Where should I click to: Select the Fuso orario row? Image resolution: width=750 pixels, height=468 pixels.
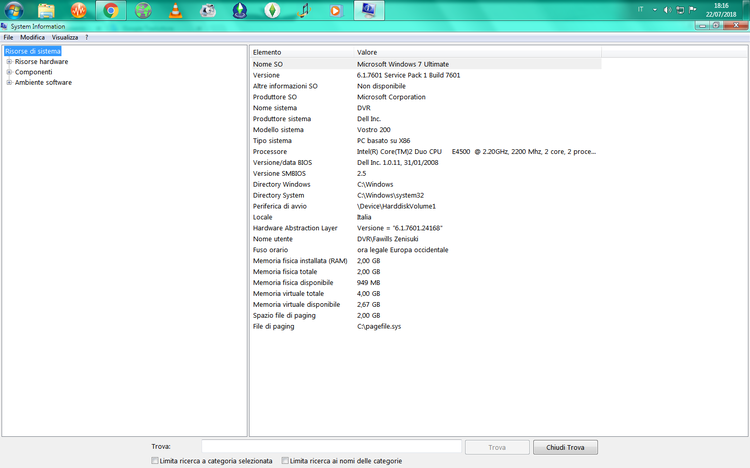click(x=426, y=250)
